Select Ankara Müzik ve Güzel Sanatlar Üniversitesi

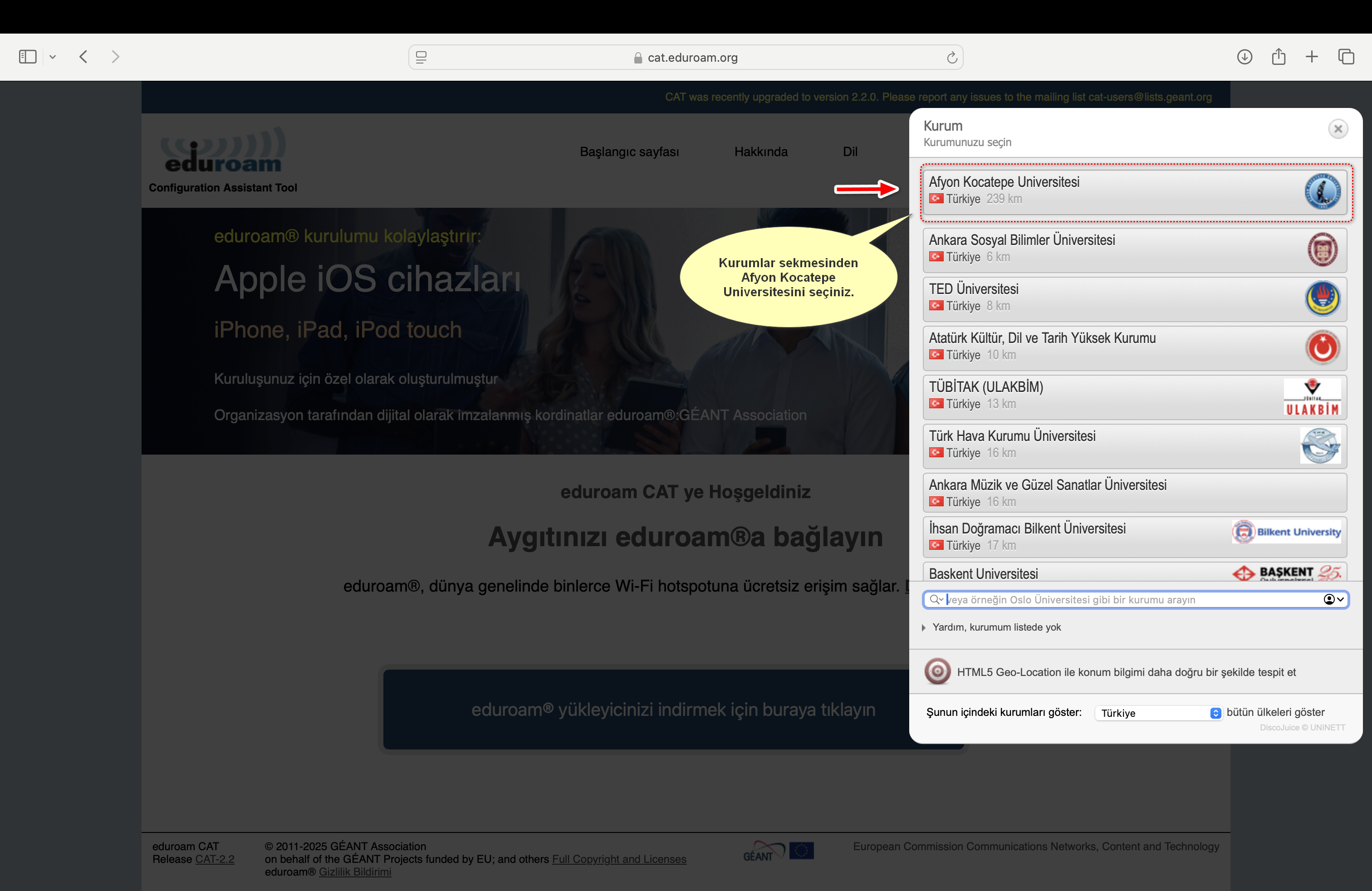click(x=1135, y=493)
